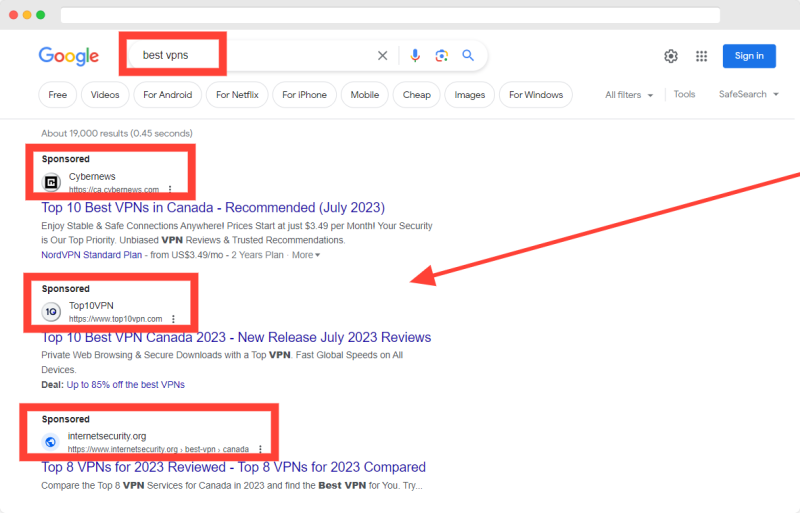
Task: Open three-dot menu for Top10VPN ad
Action: pos(173,319)
